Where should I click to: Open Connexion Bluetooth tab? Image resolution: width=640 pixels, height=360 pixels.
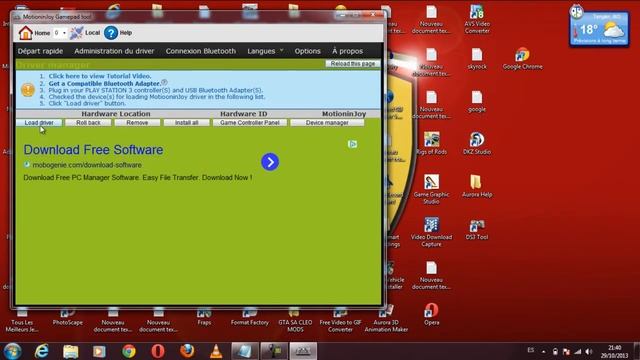coord(201,51)
